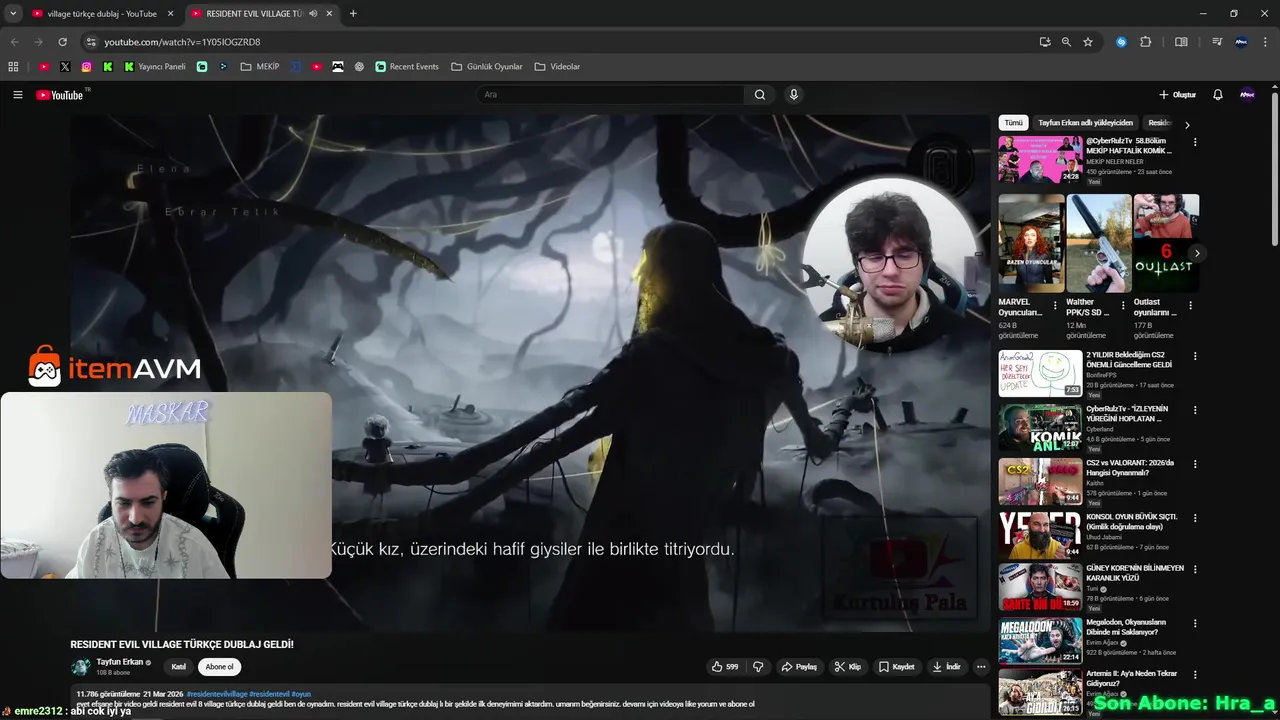This screenshot has width=1280, height=720.
Task: Start voice search with the microphone icon
Action: click(794, 95)
